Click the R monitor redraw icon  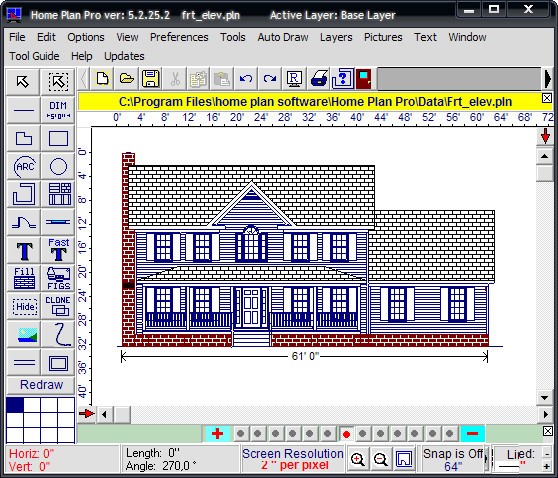coord(294,79)
